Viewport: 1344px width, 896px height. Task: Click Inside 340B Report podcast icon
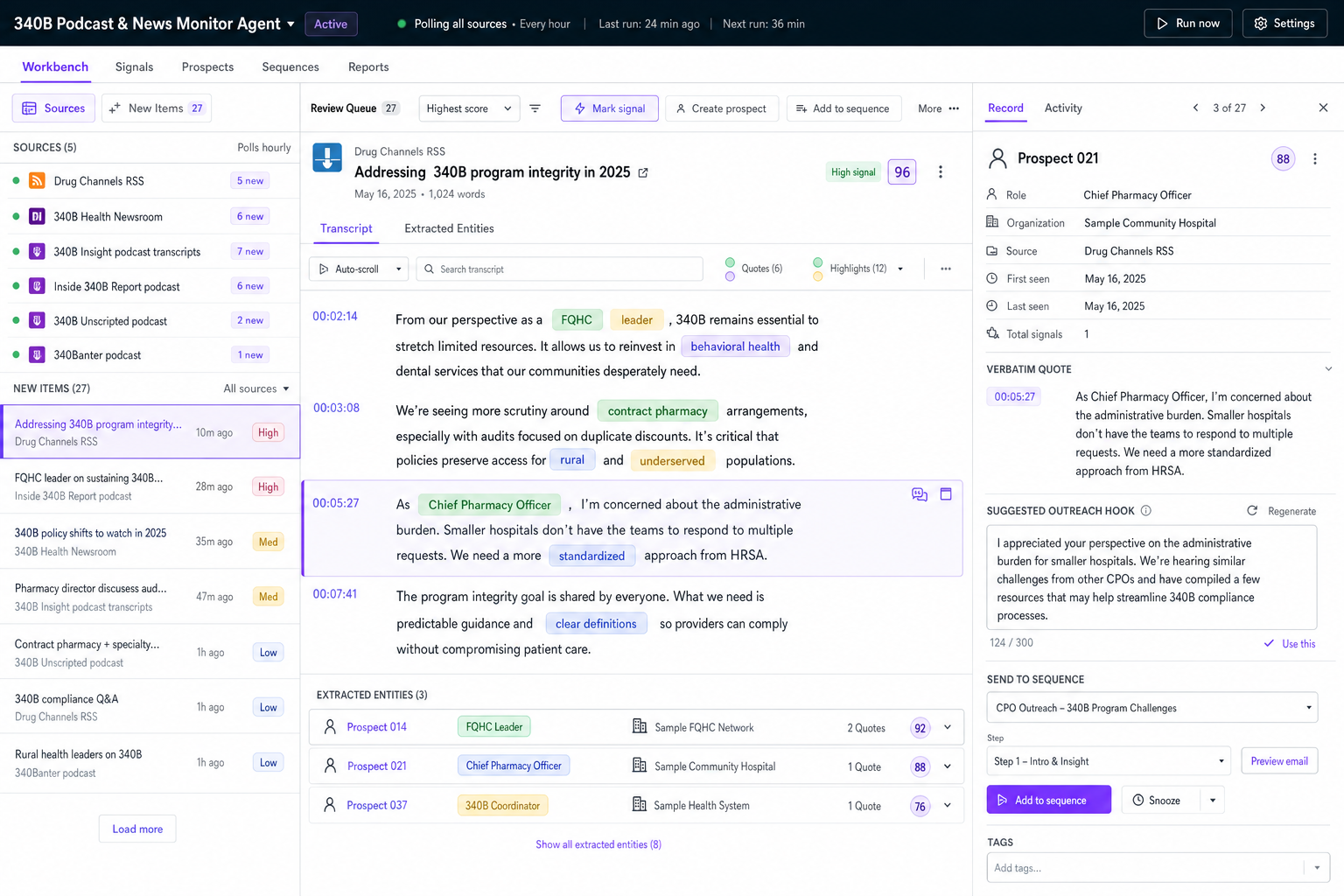[x=37, y=286]
